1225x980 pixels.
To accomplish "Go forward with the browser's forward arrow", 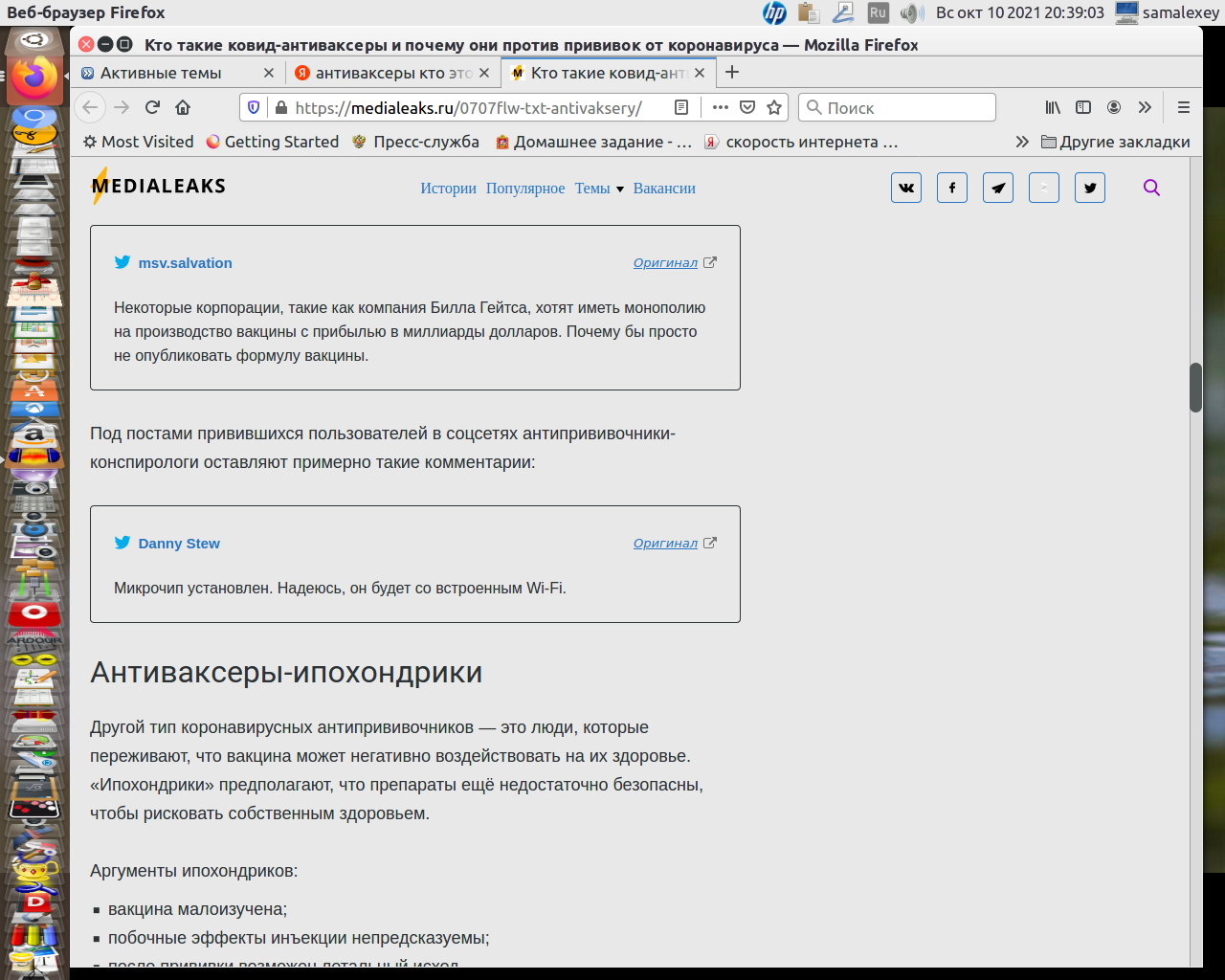I will pyautogui.click(x=122, y=107).
